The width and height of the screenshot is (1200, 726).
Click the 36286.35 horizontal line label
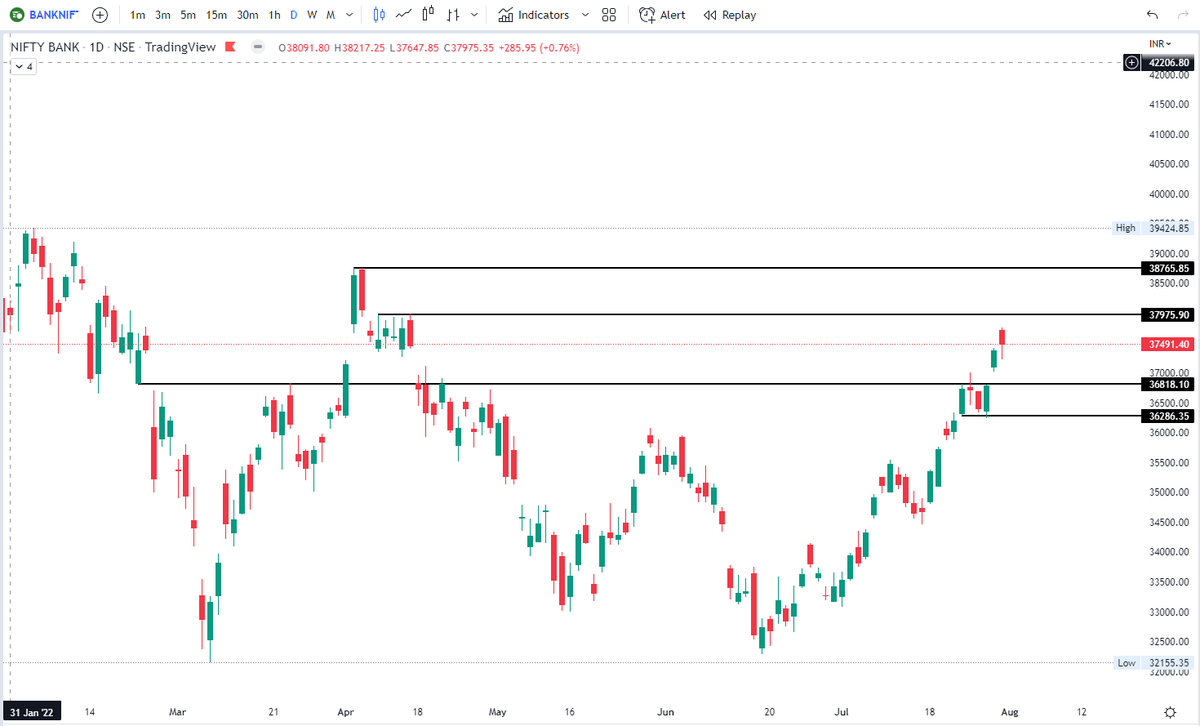coord(1166,416)
